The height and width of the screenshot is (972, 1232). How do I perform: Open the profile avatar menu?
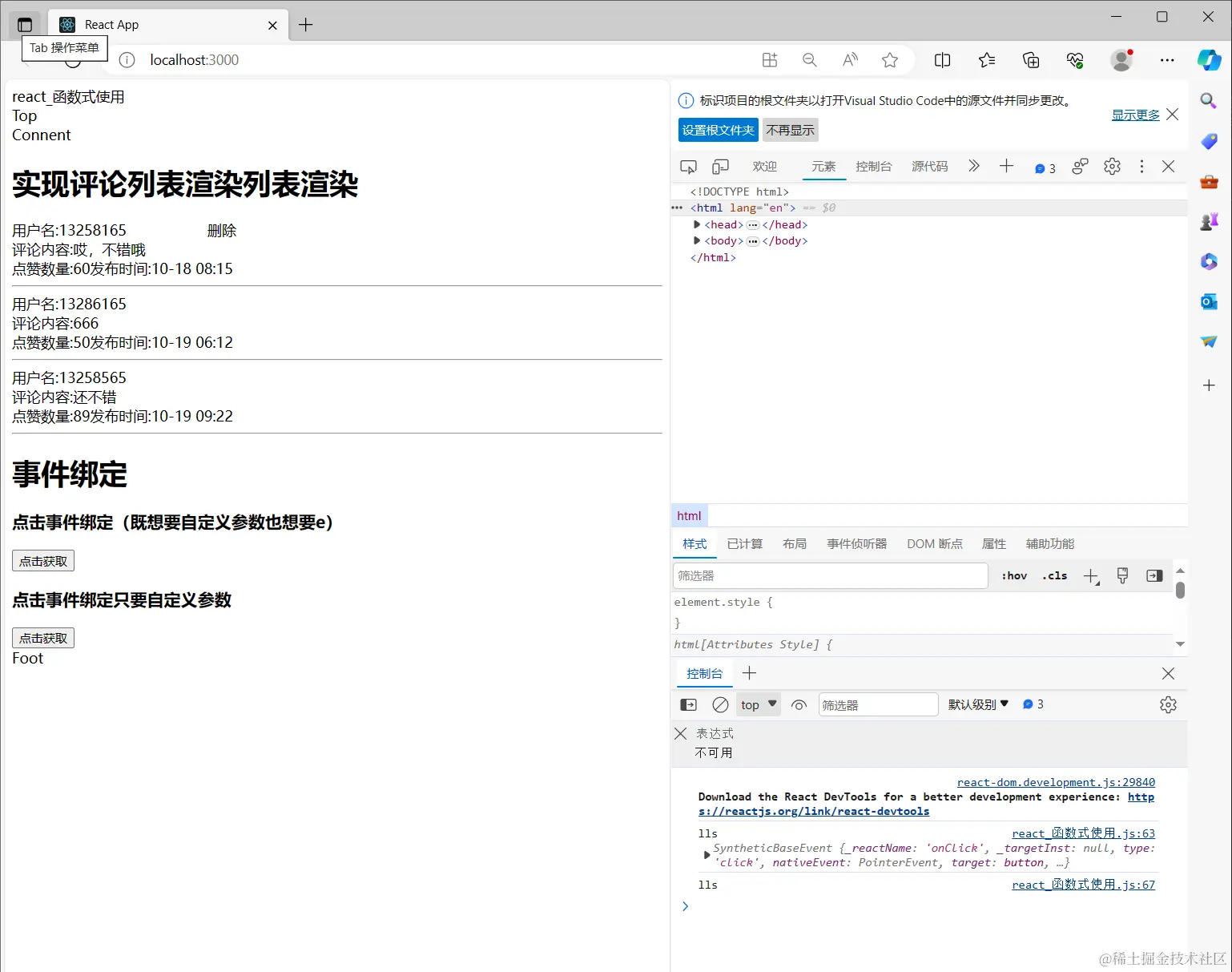pyautogui.click(x=1121, y=60)
